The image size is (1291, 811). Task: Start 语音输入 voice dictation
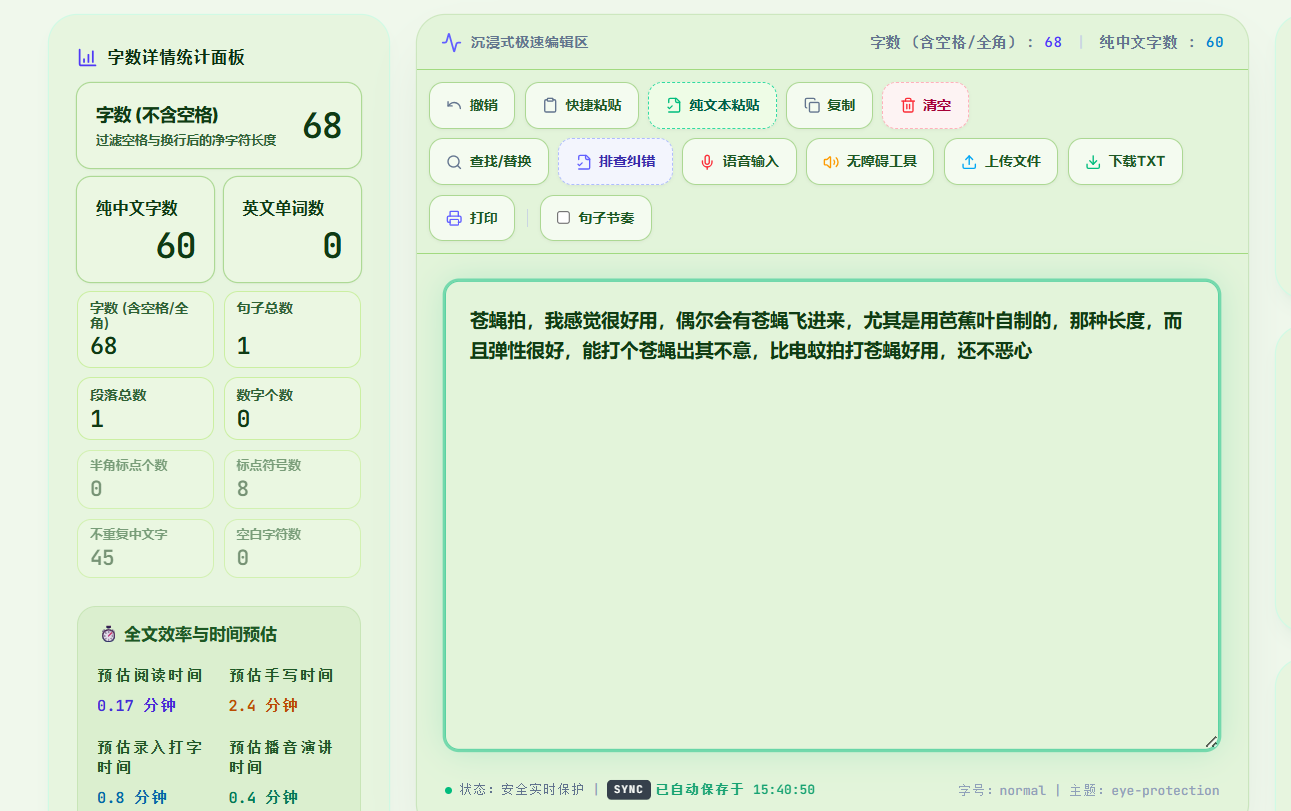pos(739,161)
